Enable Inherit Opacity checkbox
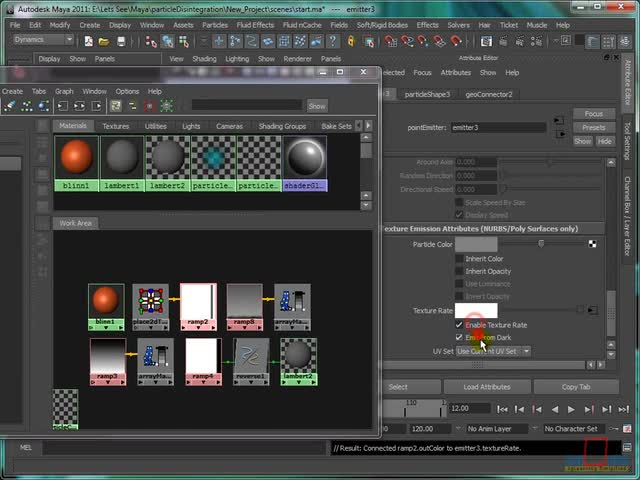This screenshot has width=640, height=480. click(460, 271)
